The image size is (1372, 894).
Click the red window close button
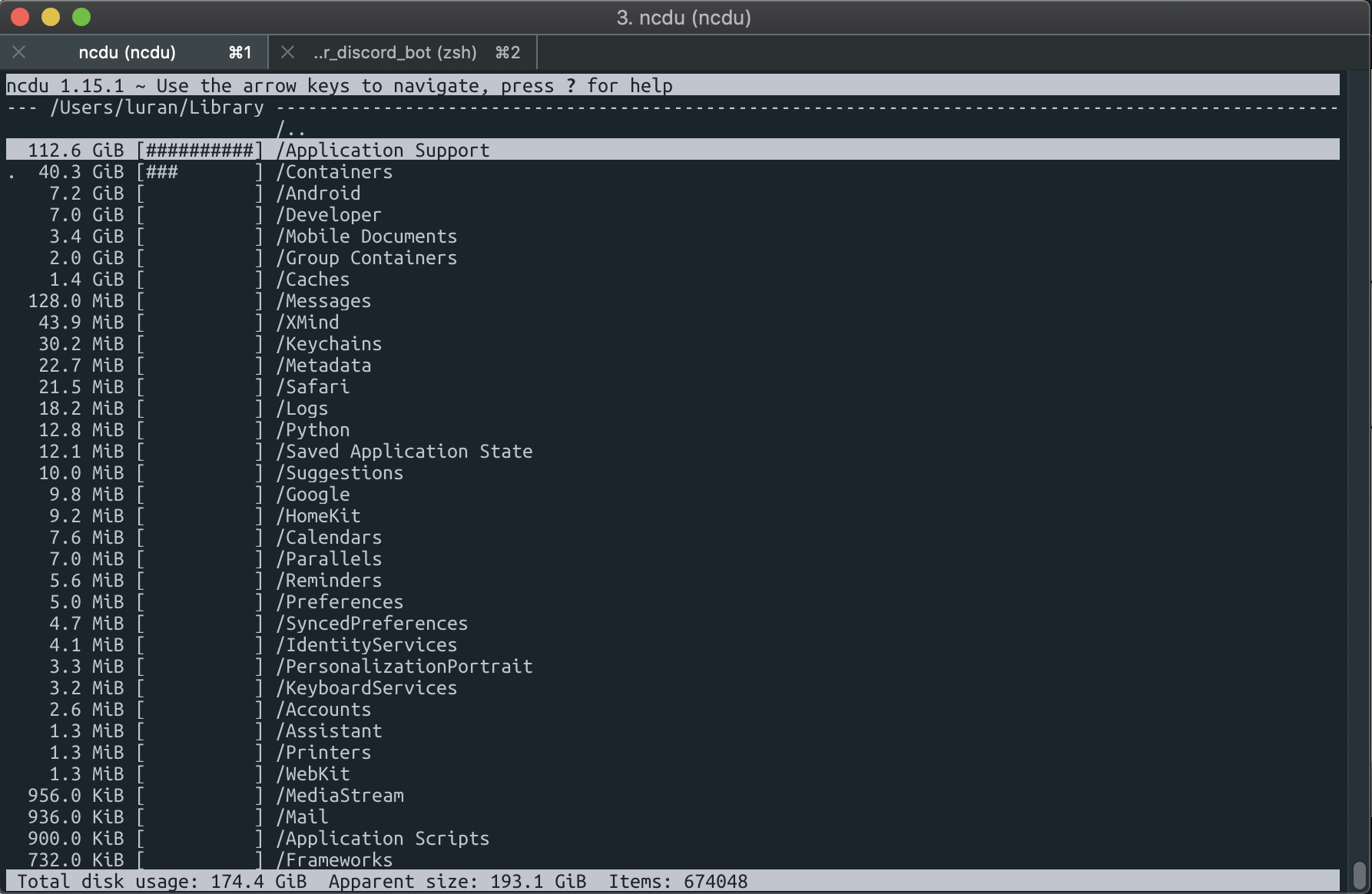point(20,17)
